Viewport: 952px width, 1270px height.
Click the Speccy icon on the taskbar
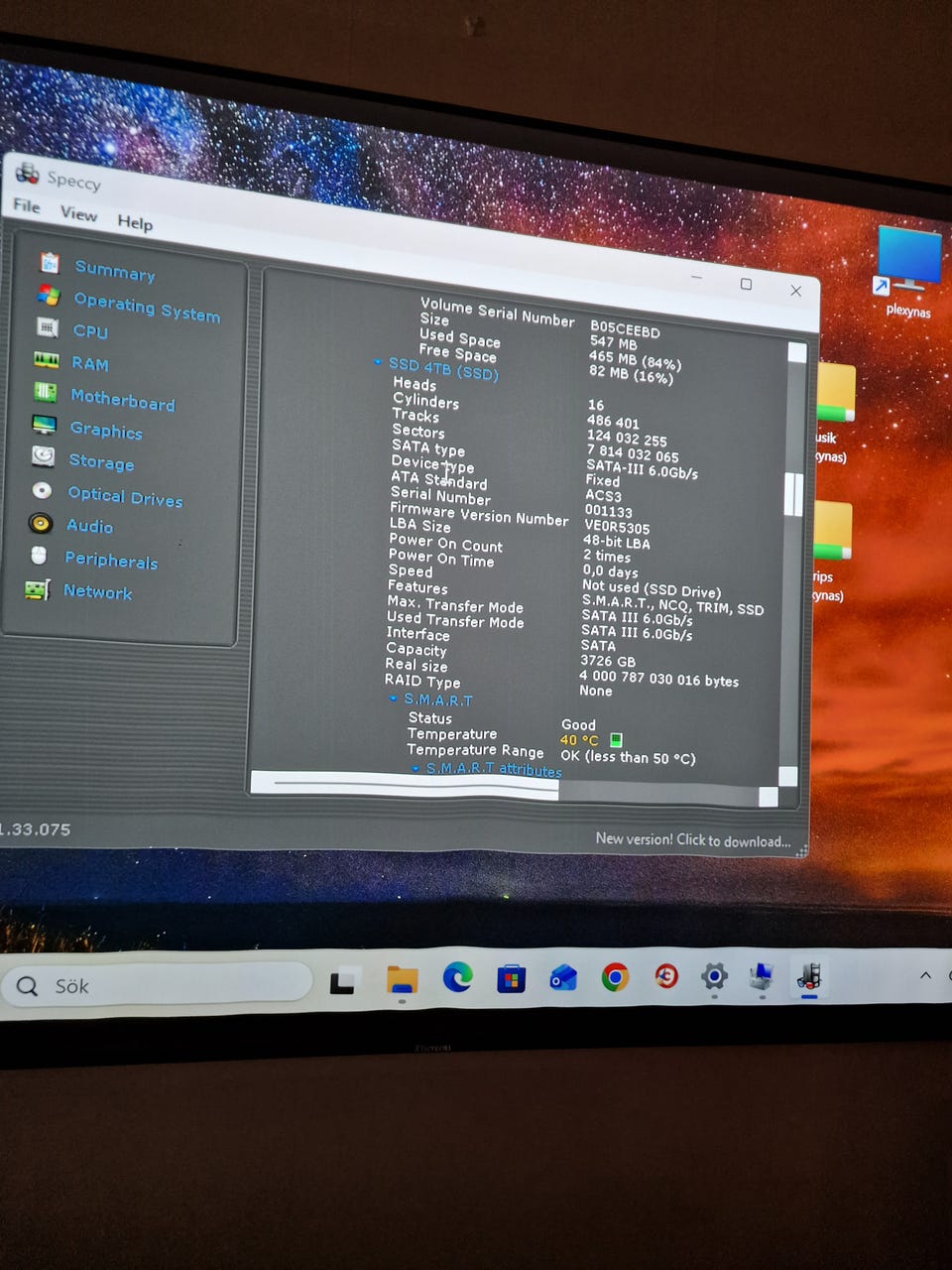[809, 976]
